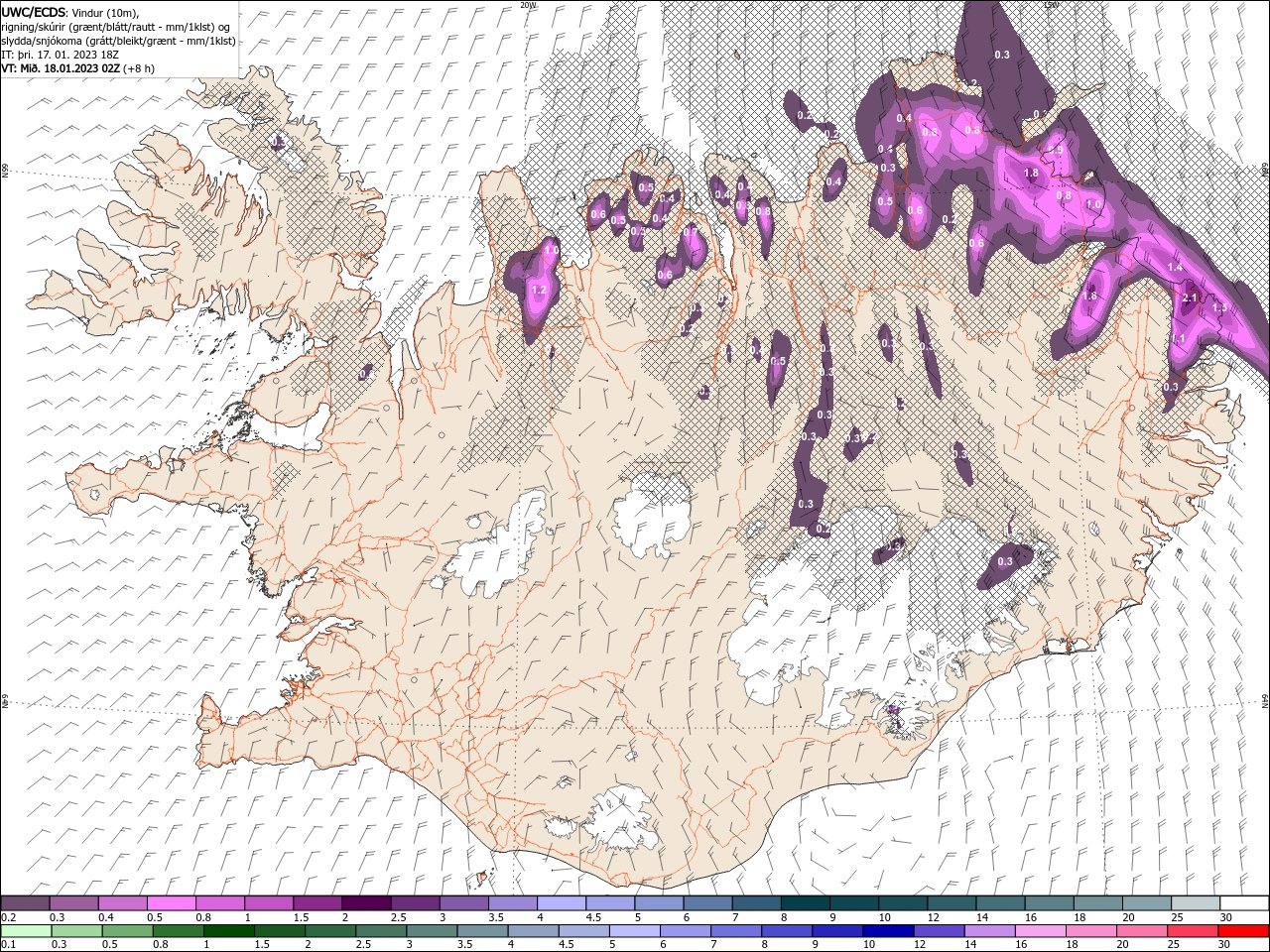This screenshot has width=1270, height=952.
Task: Pick the rain legend swatch labeled 0.5
Action: [x=127, y=931]
